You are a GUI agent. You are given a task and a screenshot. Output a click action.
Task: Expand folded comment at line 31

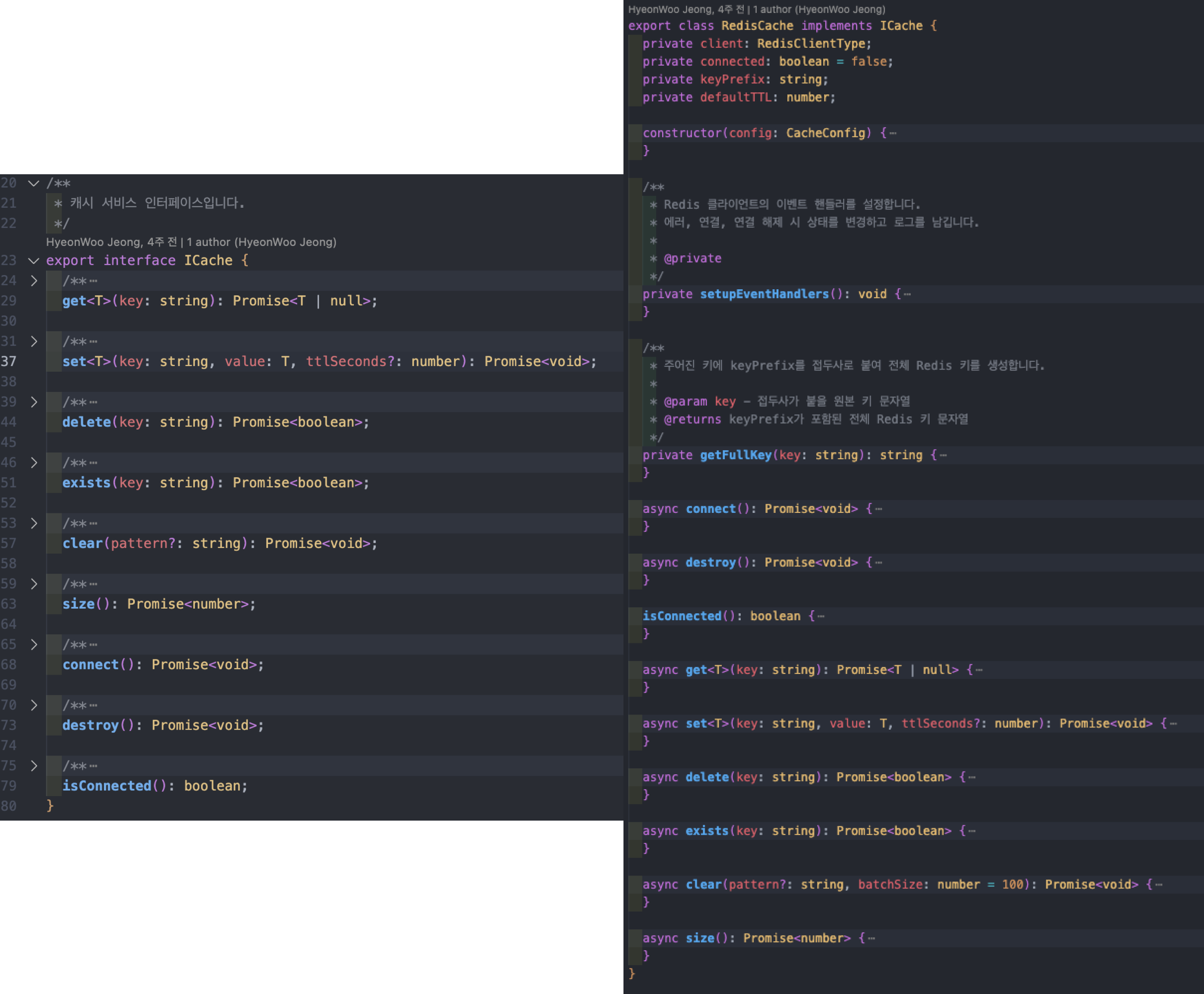[x=34, y=342]
